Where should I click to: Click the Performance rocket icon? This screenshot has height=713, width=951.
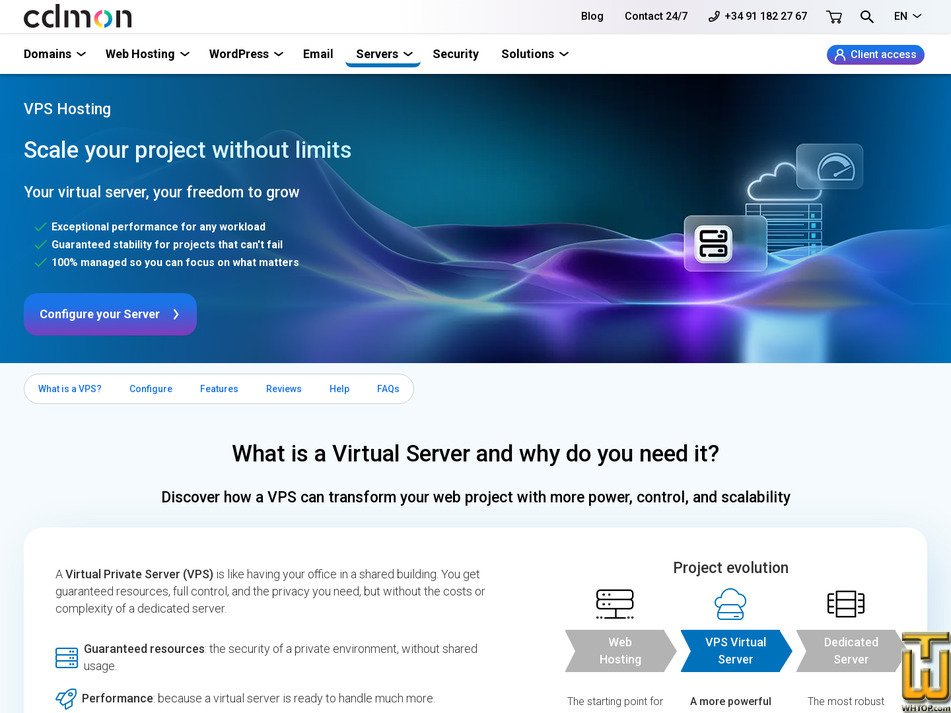tap(66, 699)
